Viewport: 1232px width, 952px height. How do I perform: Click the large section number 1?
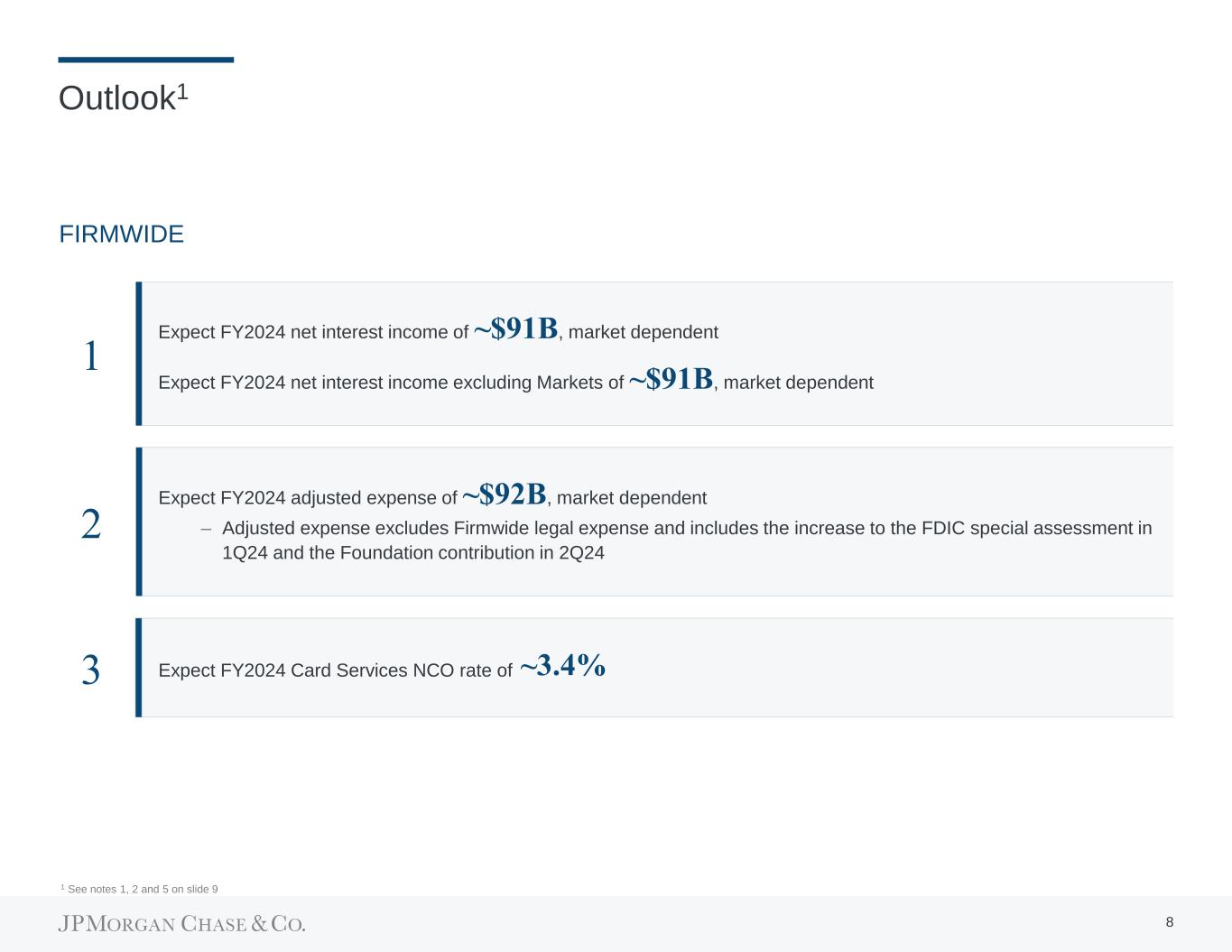(x=90, y=356)
